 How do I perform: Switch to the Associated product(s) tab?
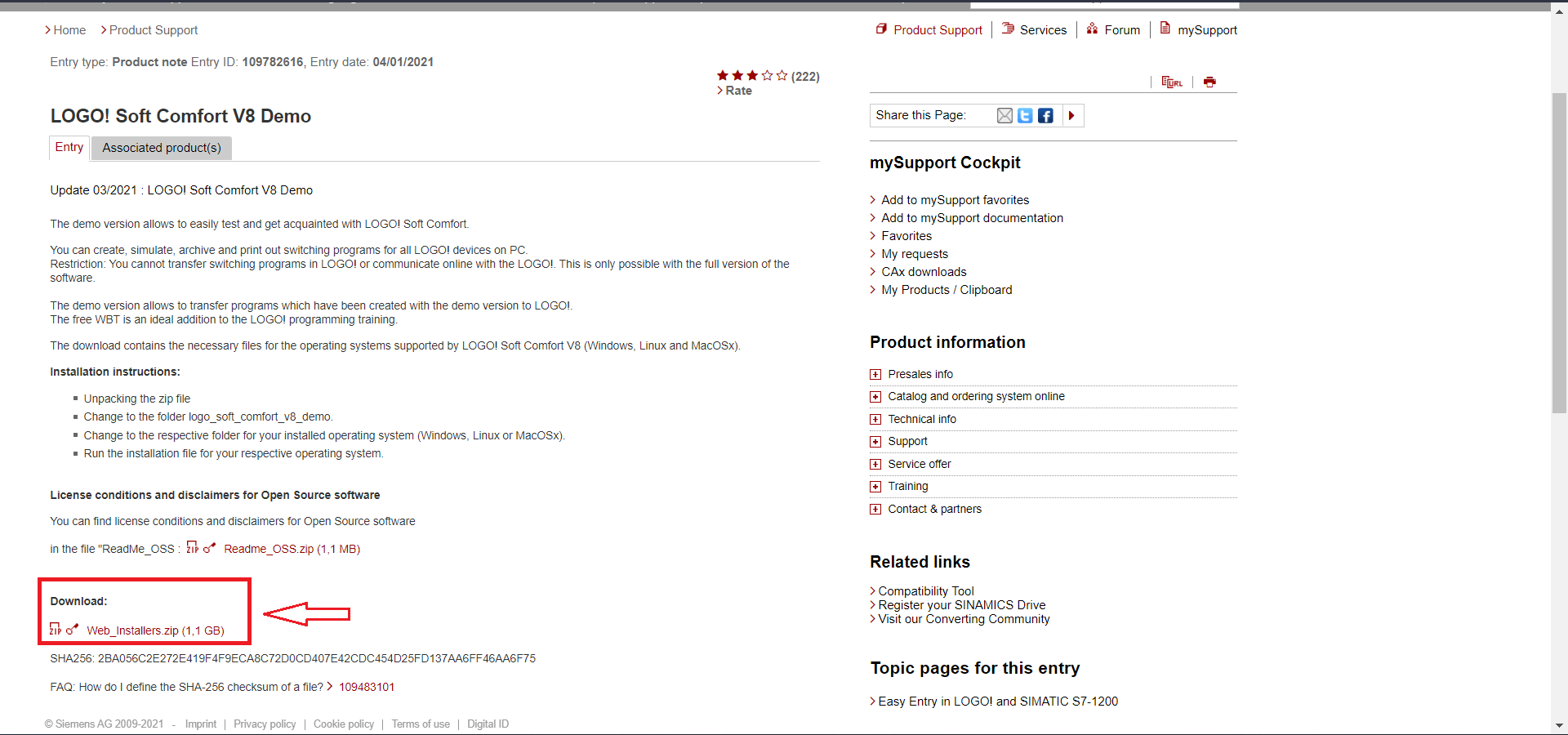162,148
